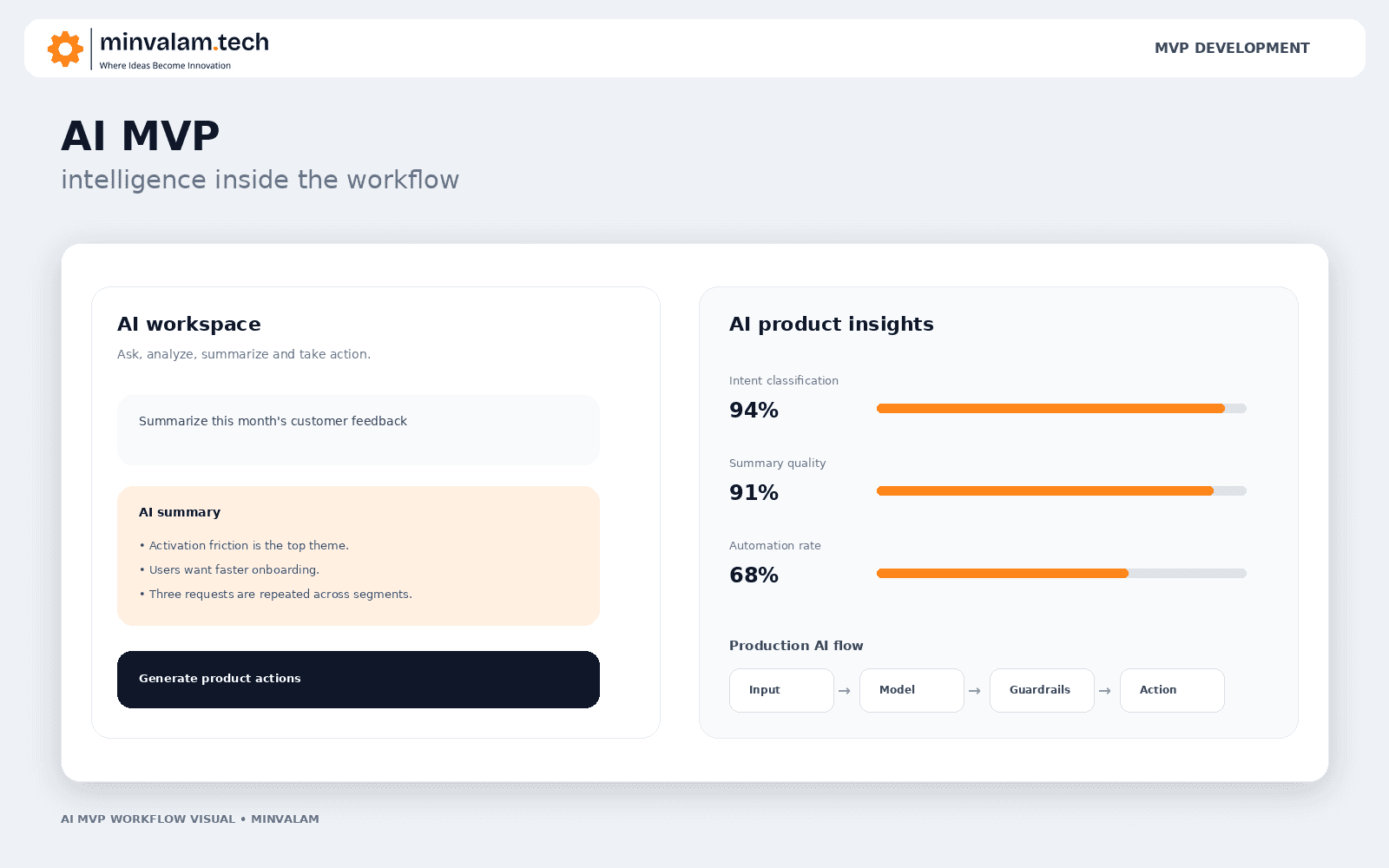Click the Generate product actions button
1389x868 pixels.
(x=359, y=680)
